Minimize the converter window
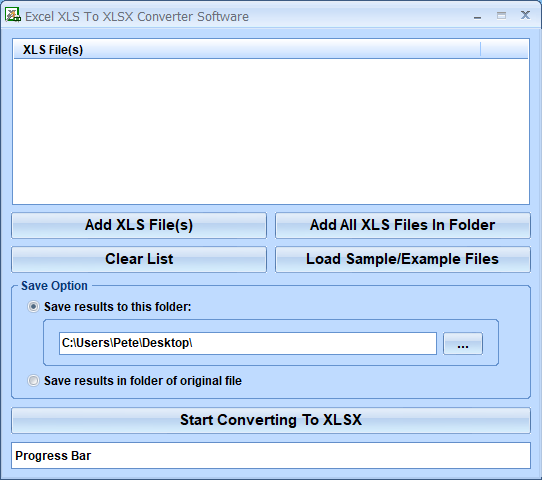The height and width of the screenshot is (480, 542). [477, 16]
